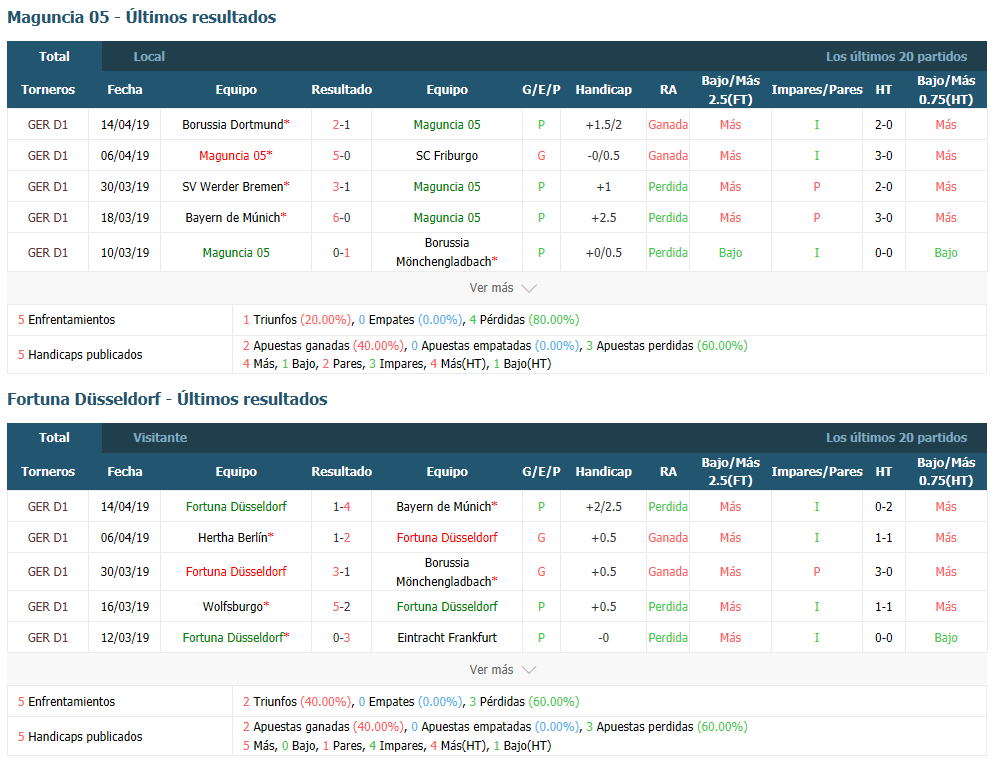Click '1 Triunfos (20.00%)' Maguncia summary
This screenshot has width=993, height=761.
(298, 320)
